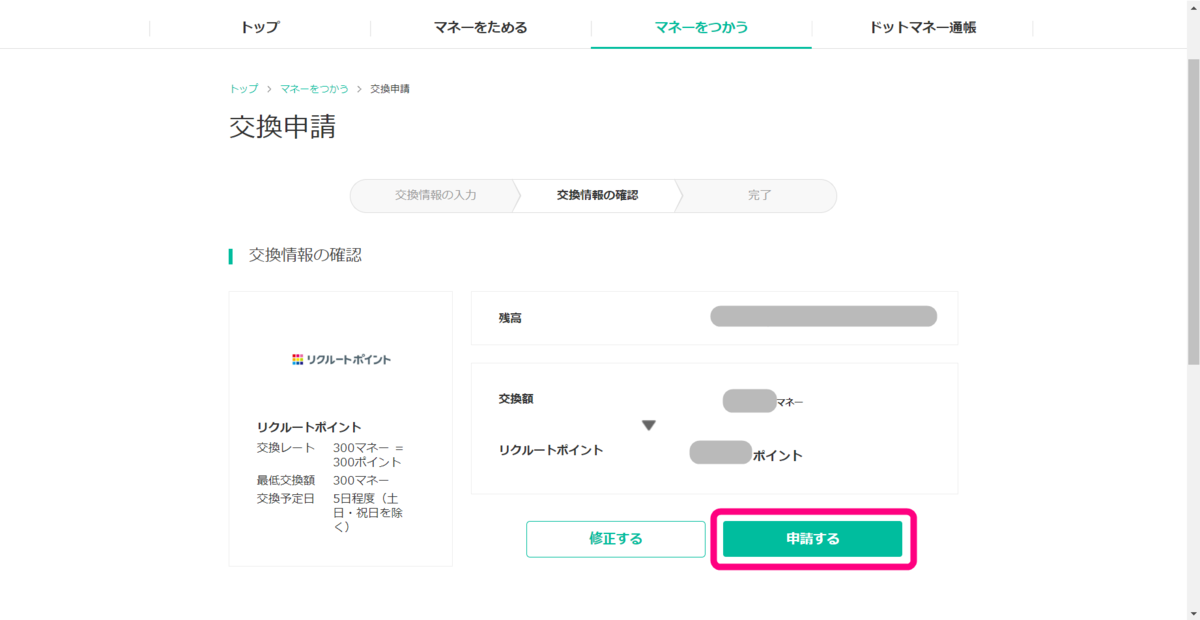Click the 完了 step indicator

click(760, 195)
